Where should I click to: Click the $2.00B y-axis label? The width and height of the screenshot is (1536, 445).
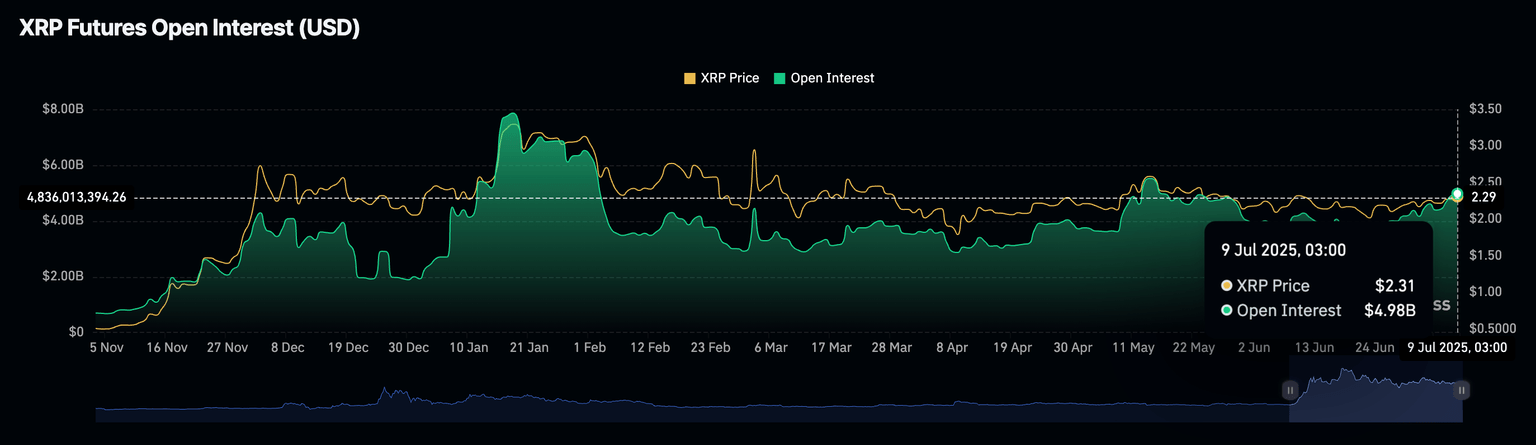click(62, 276)
